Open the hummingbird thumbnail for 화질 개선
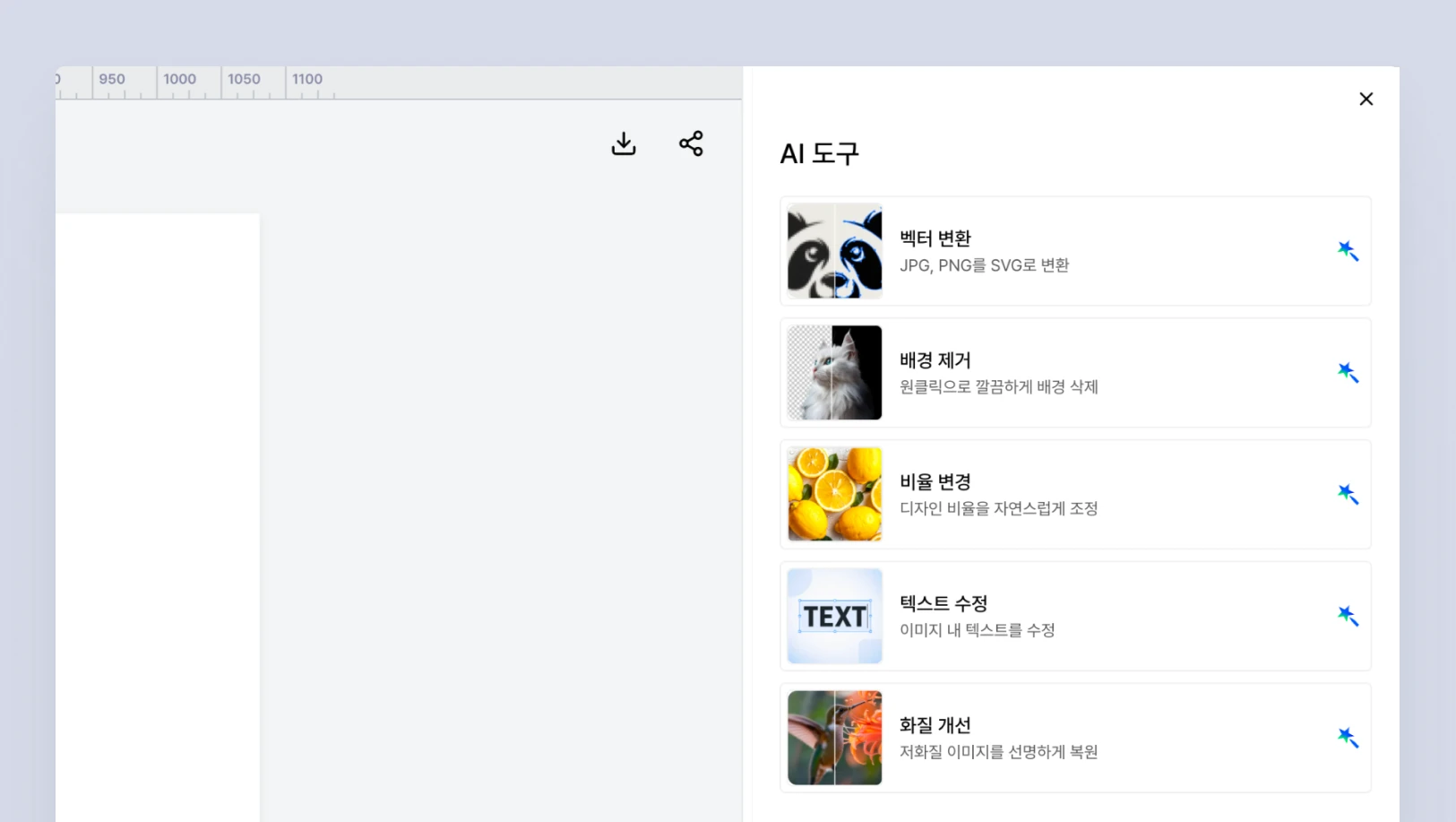The image size is (1456, 822). pyautogui.click(x=834, y=738)
